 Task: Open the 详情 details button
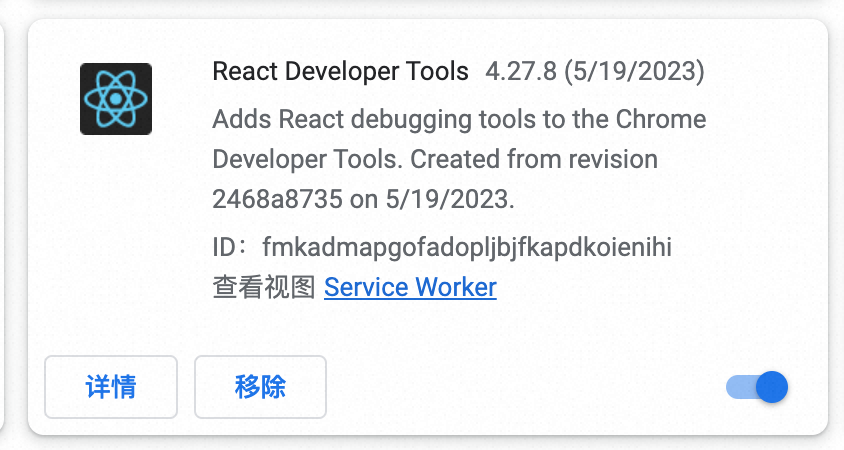click(x=111, y=387)
